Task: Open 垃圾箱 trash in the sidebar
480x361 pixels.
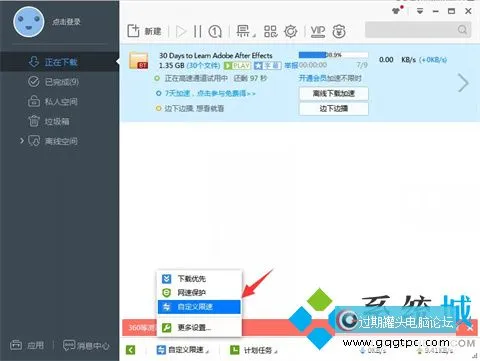Action: click(59, 121)
